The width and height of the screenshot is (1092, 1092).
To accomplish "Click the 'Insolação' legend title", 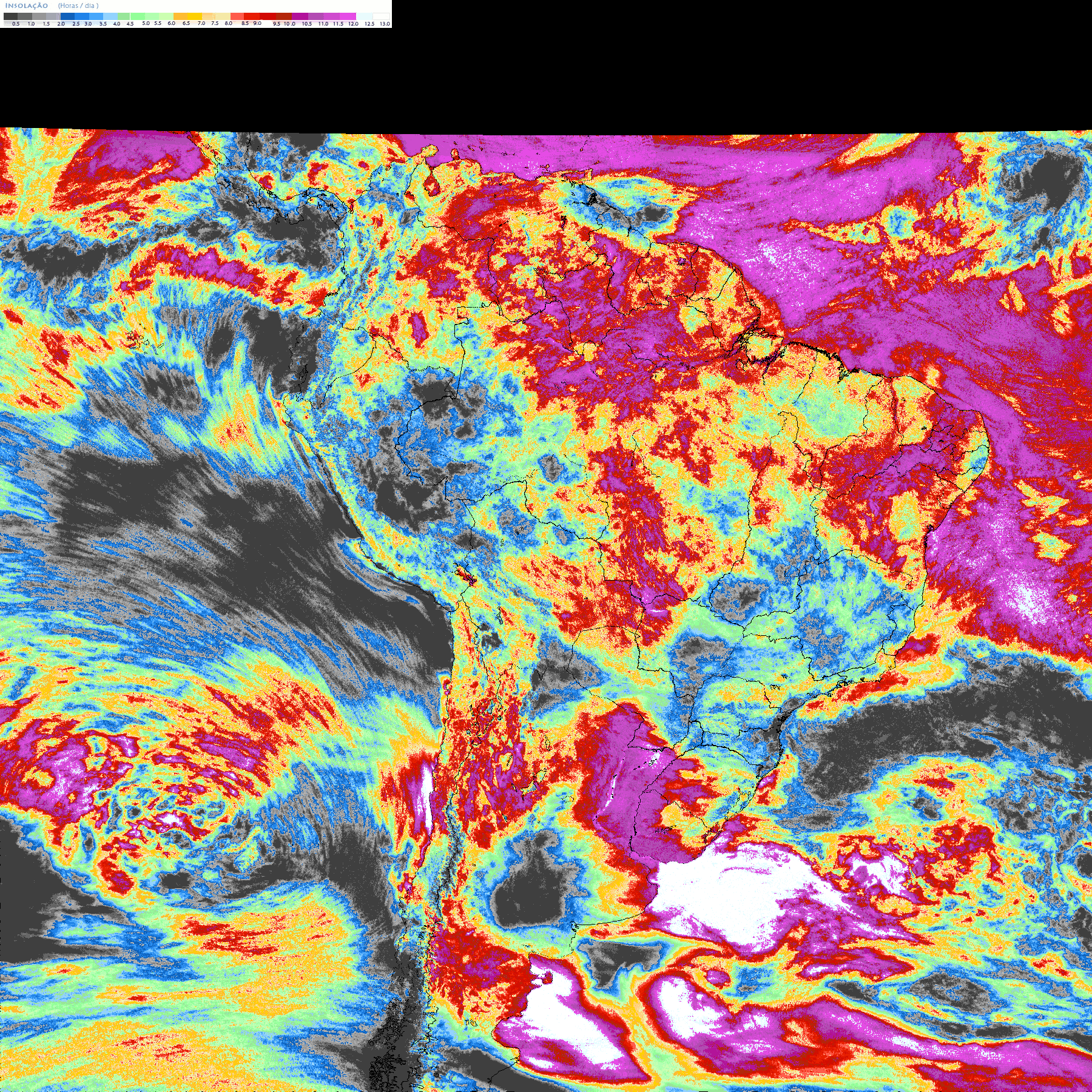I will (26, 5).
